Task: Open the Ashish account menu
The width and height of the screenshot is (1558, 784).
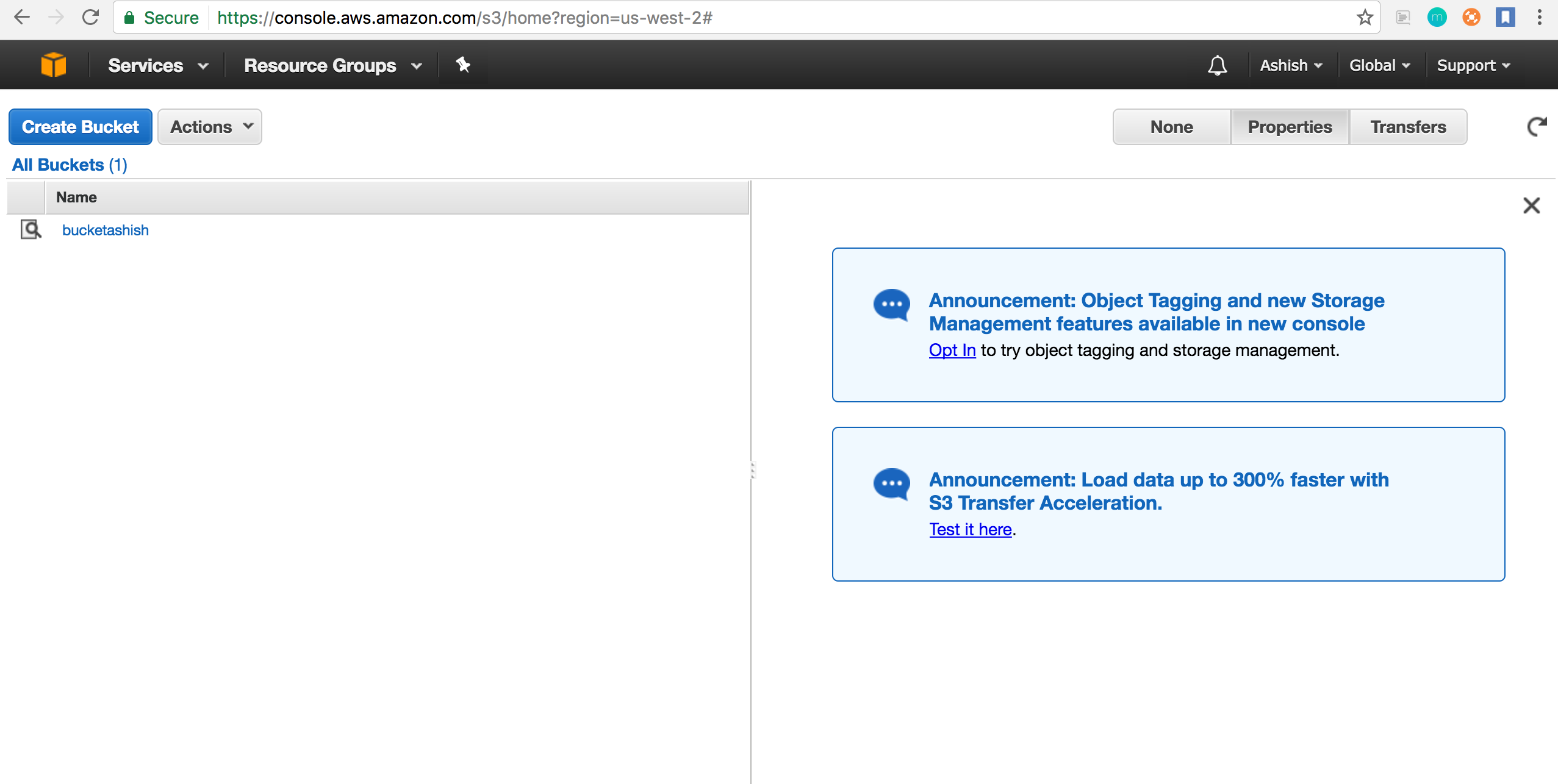Action: coord(1291,65)
